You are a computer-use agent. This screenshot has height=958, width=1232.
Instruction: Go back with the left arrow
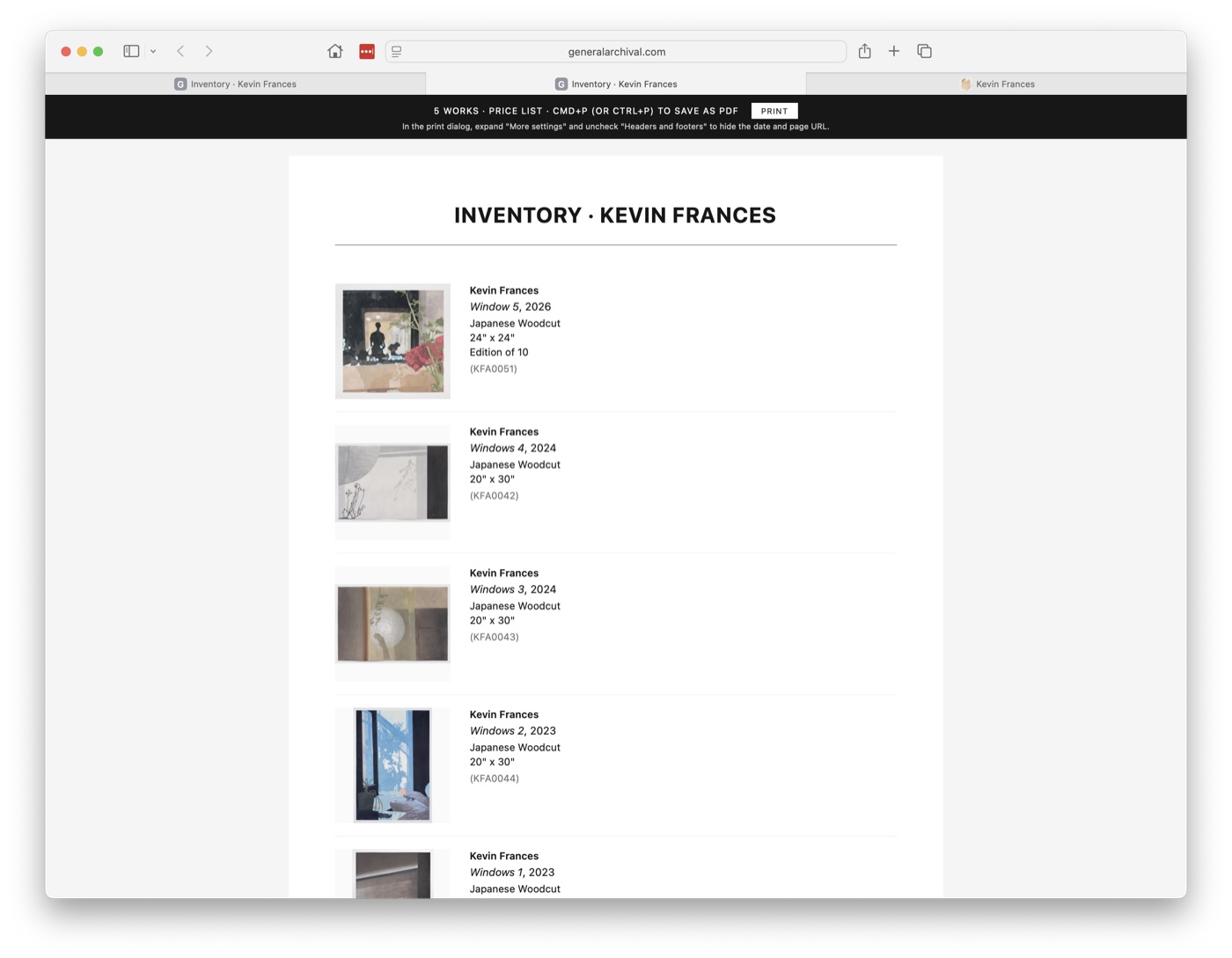180,51
